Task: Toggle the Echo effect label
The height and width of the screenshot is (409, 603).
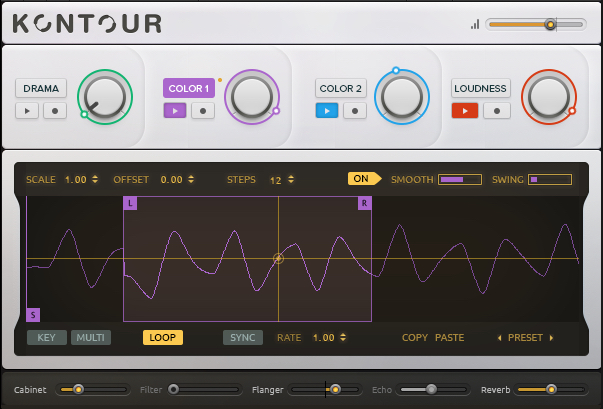Action: tap(382, 390)
